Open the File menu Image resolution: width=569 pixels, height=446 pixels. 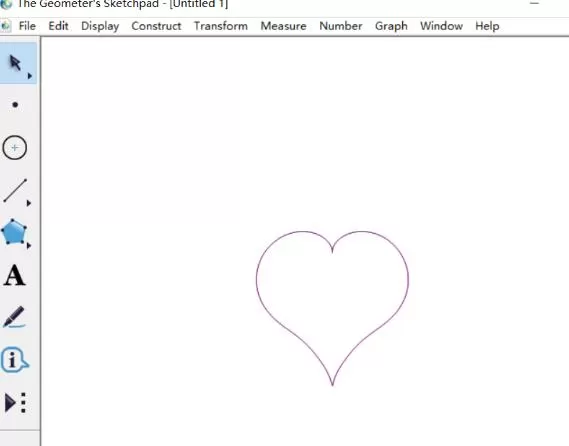[27, 26]
